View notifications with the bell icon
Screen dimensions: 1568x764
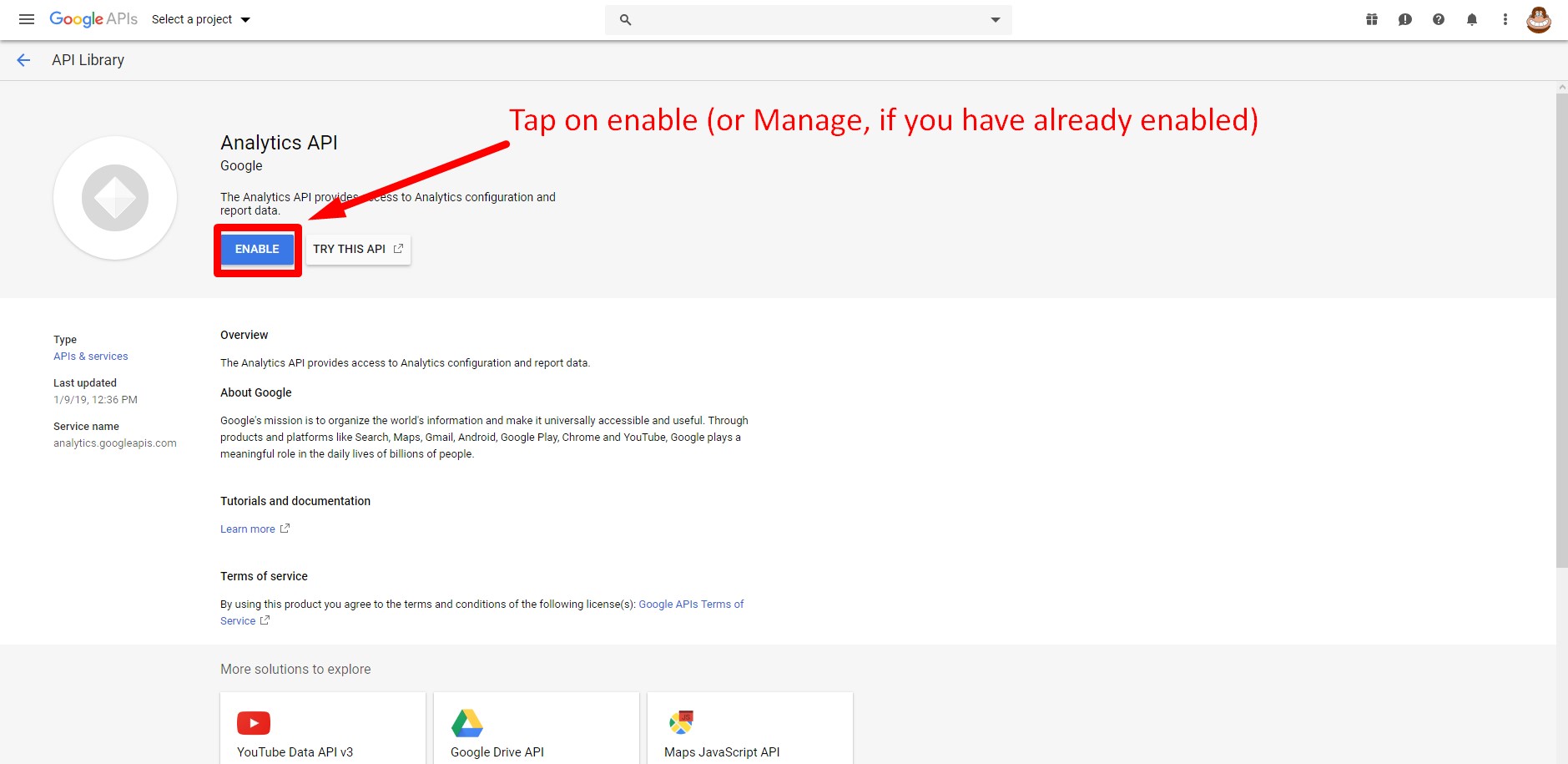1472,18
